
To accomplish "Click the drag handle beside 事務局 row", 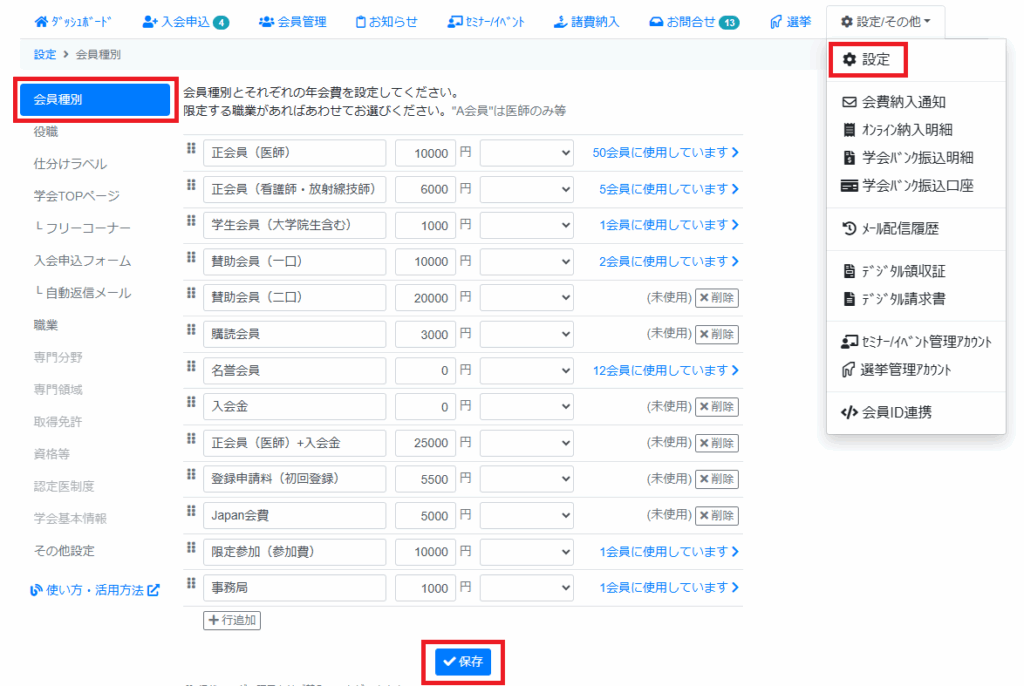I will [190, 583].
